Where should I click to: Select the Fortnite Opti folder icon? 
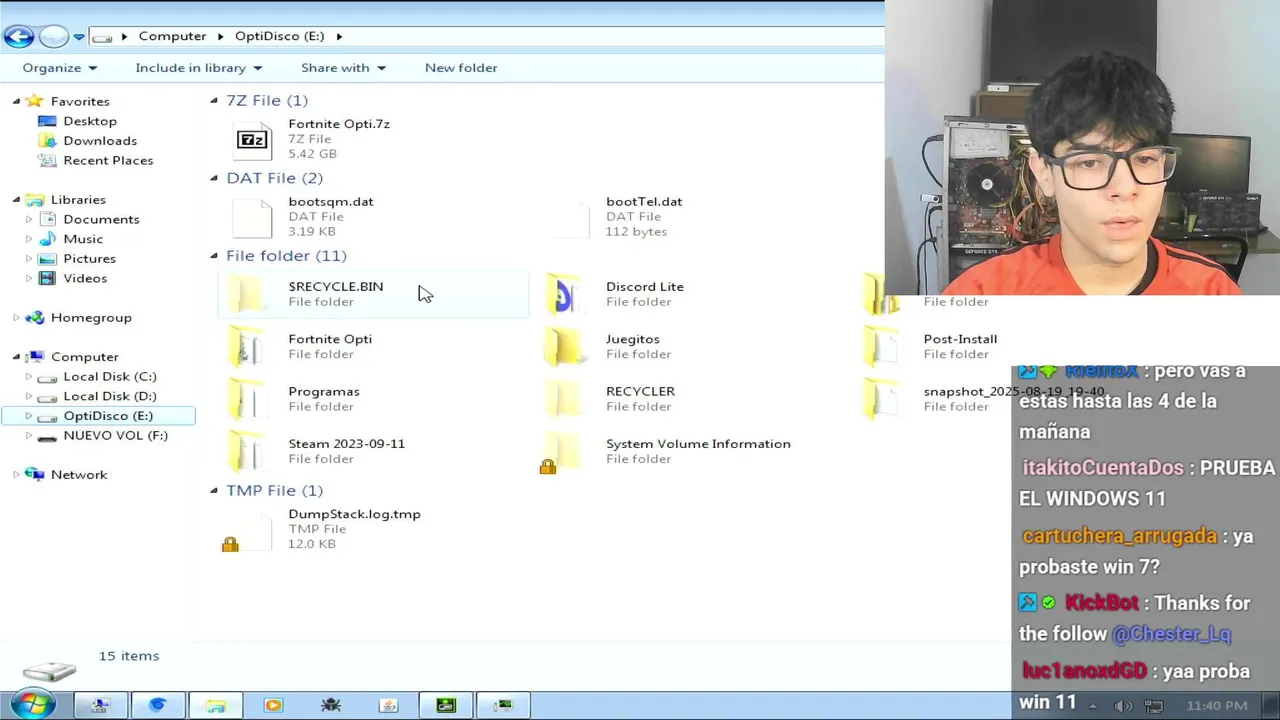(x=247, y=346)
